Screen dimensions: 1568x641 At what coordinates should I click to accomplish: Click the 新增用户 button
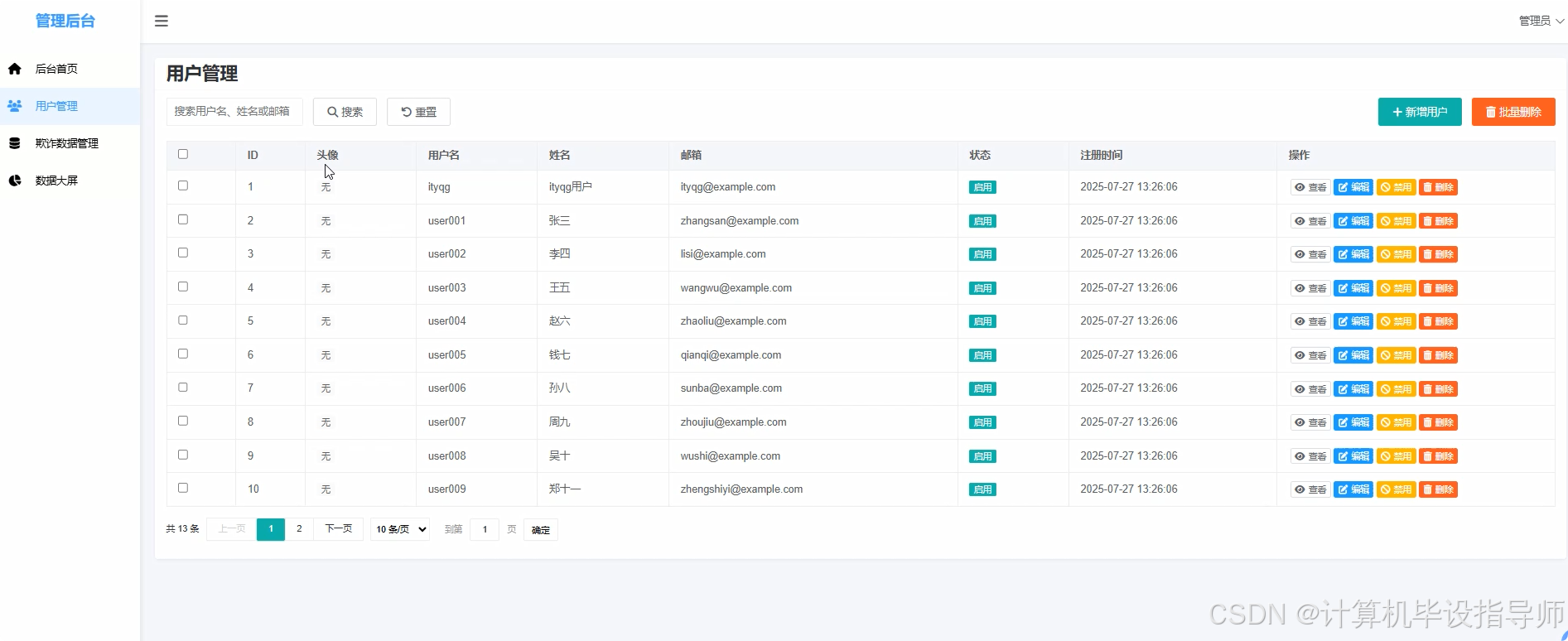(1420, 112)
